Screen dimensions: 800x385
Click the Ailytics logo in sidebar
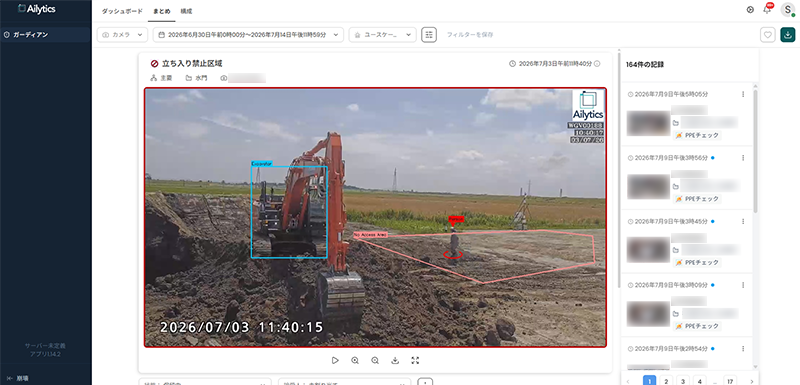pos(36,9)
